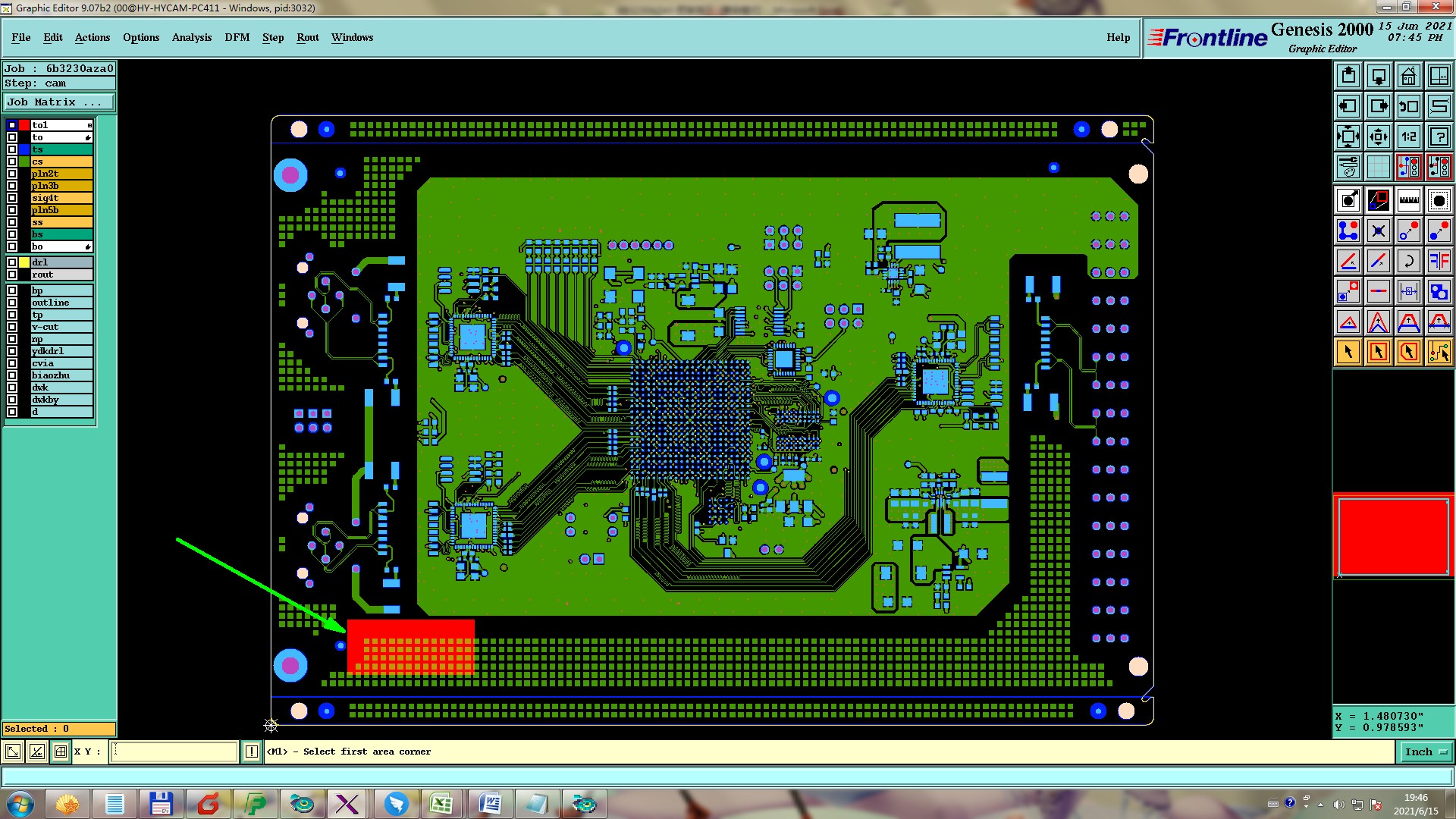
Task: Select the mirror feature tool
Action: click(1439, 261)
